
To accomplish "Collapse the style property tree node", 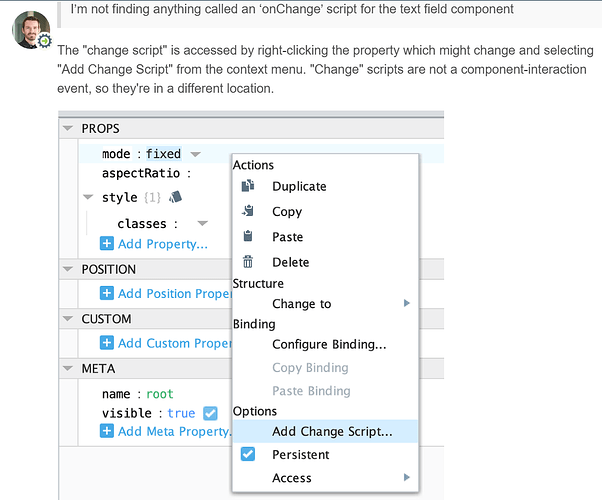I will point(88,197).
